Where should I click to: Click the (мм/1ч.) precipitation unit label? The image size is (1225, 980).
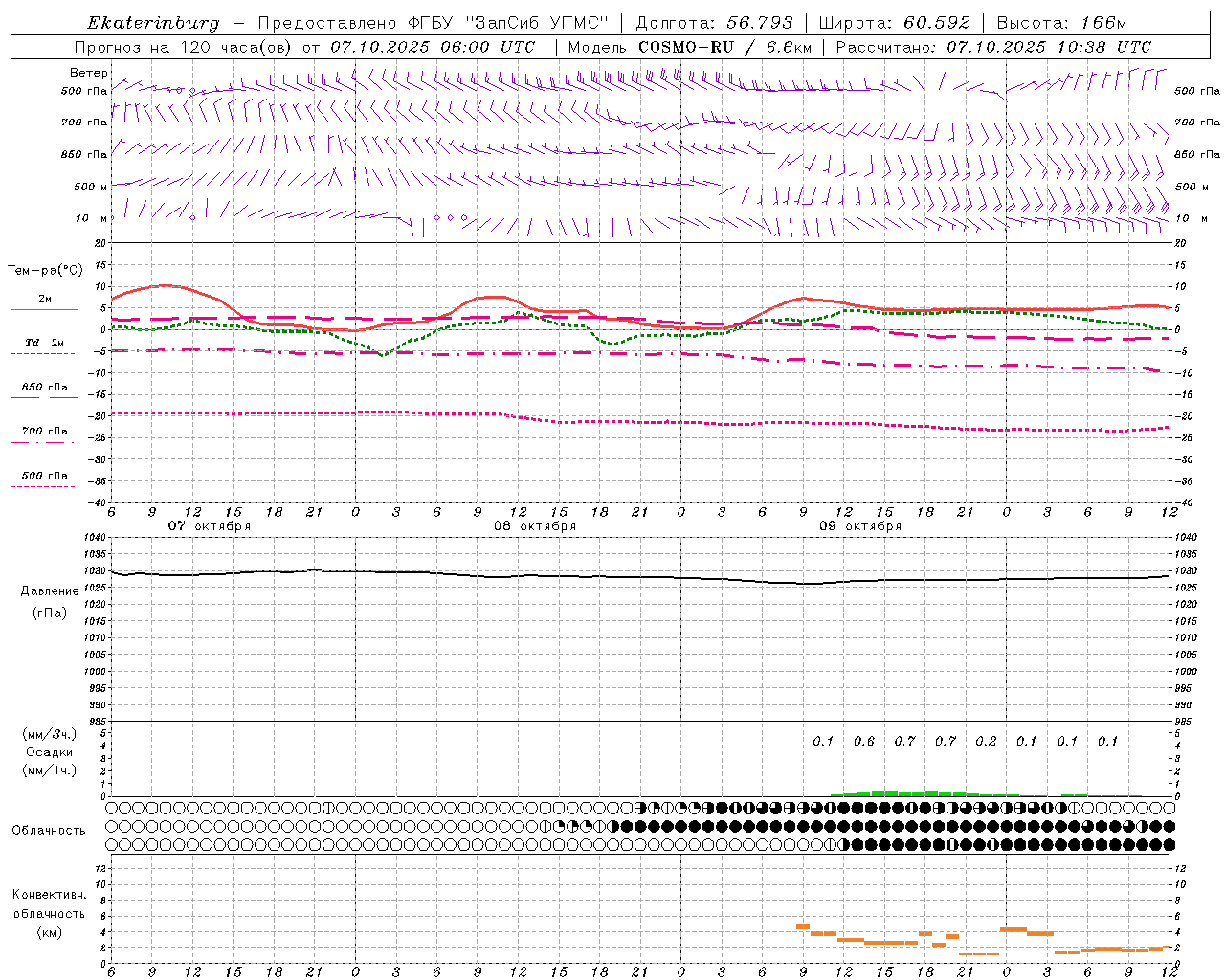(x=49, y=770)
